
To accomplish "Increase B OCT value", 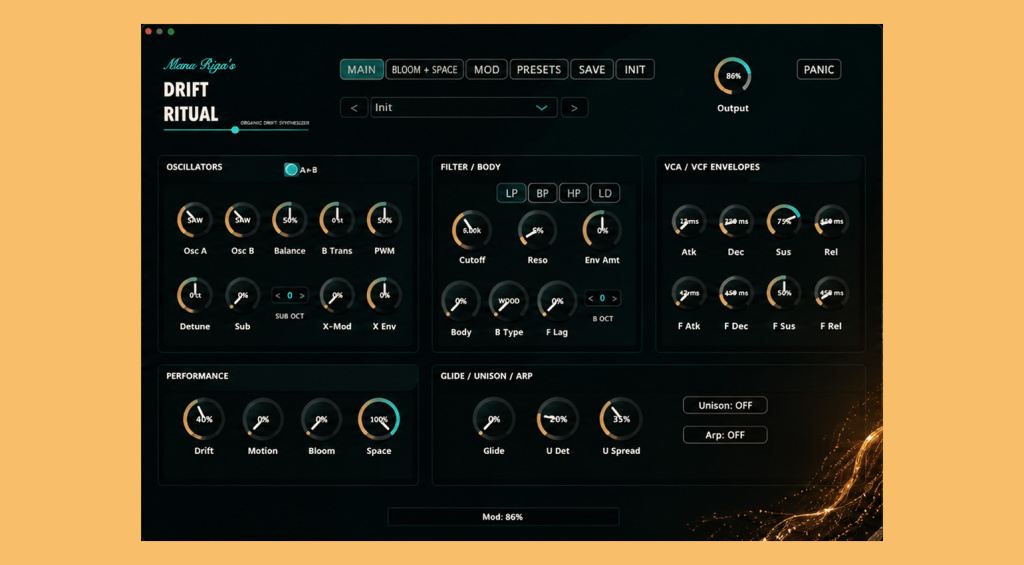I will 615,299.
